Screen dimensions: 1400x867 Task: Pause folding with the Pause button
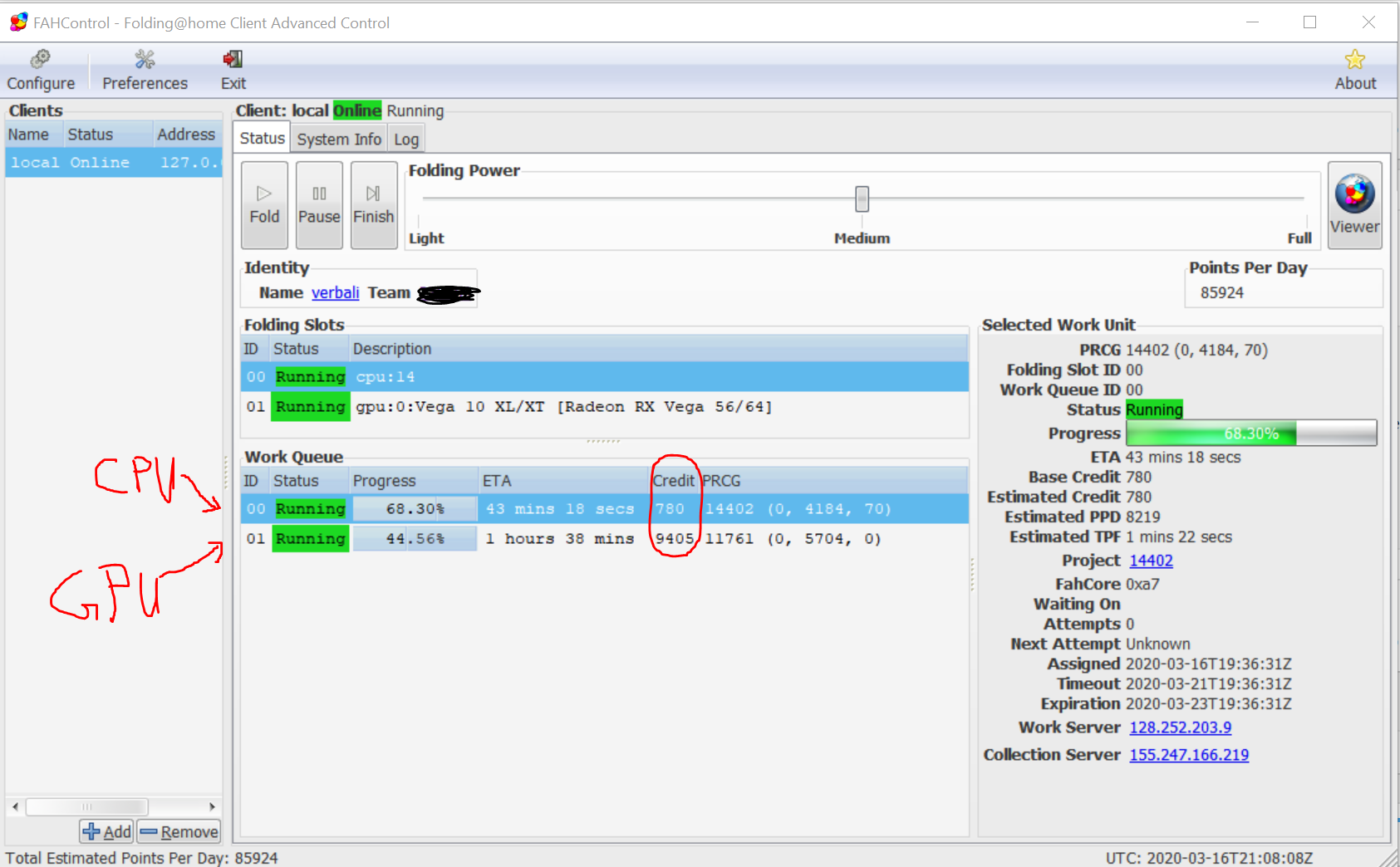coord(319,205)
